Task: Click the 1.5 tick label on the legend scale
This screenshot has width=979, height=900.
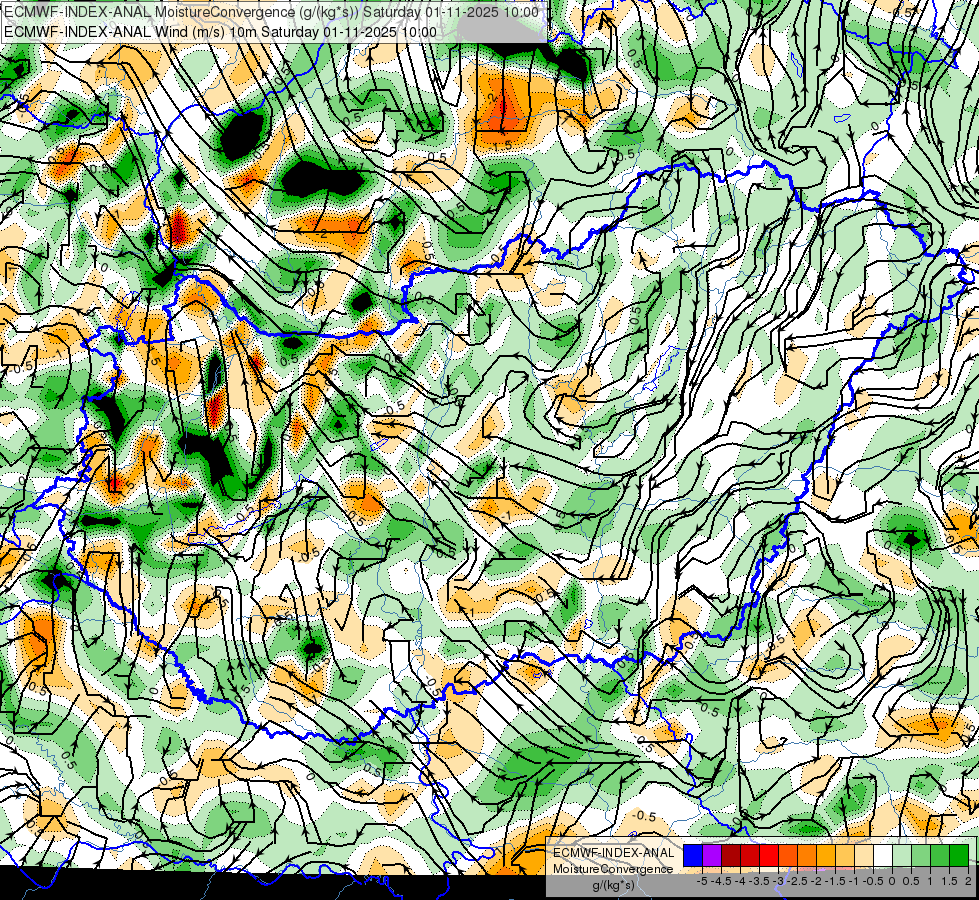Action: (949, 881)
